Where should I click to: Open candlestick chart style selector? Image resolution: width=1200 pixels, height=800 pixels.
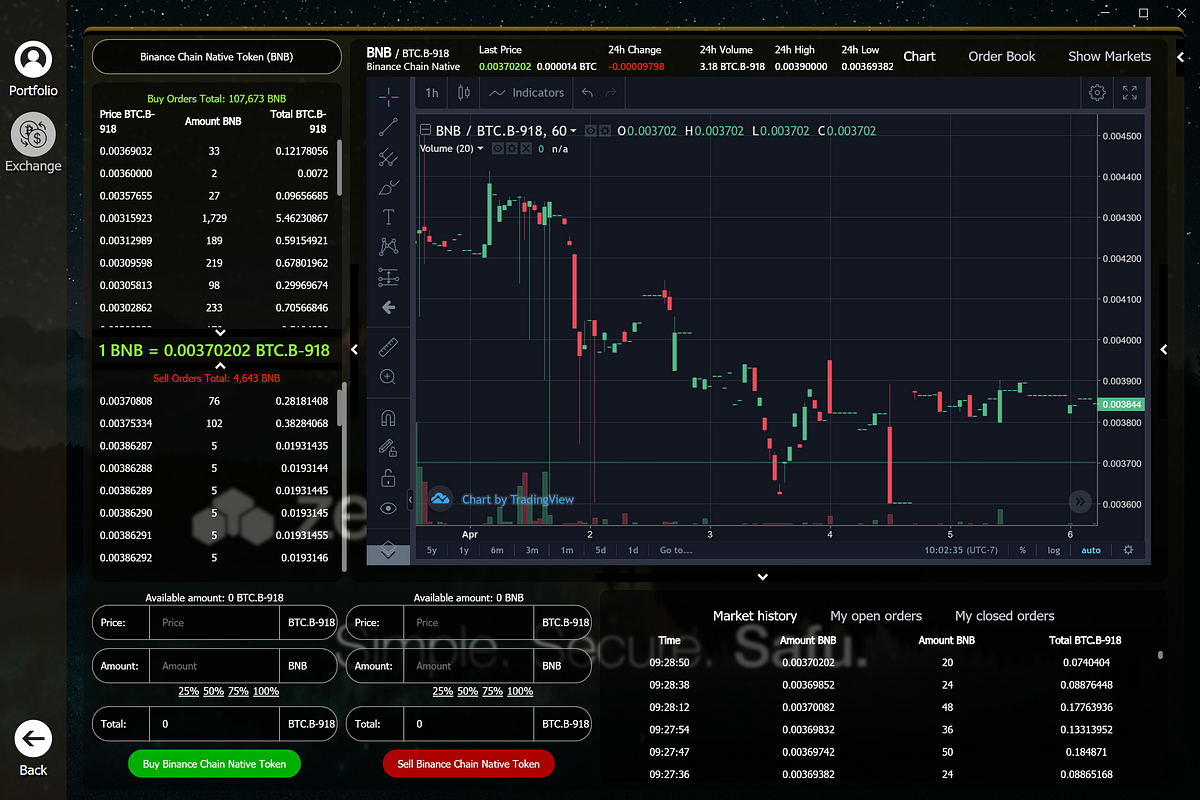point(463,93)
